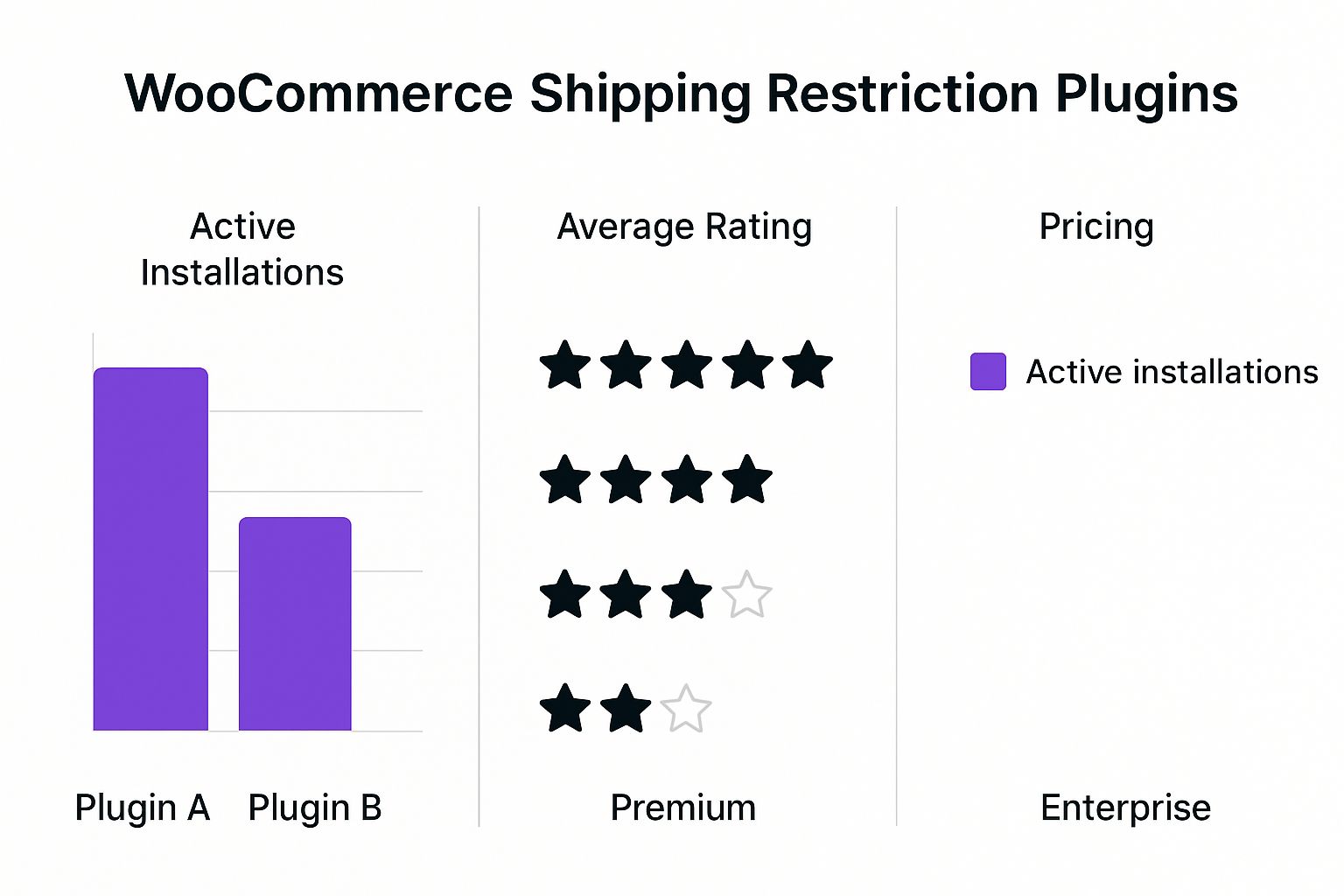
Task: Click the WooCommerce Shipping Restriction Plugins title
Action: [x=681, y=94]
